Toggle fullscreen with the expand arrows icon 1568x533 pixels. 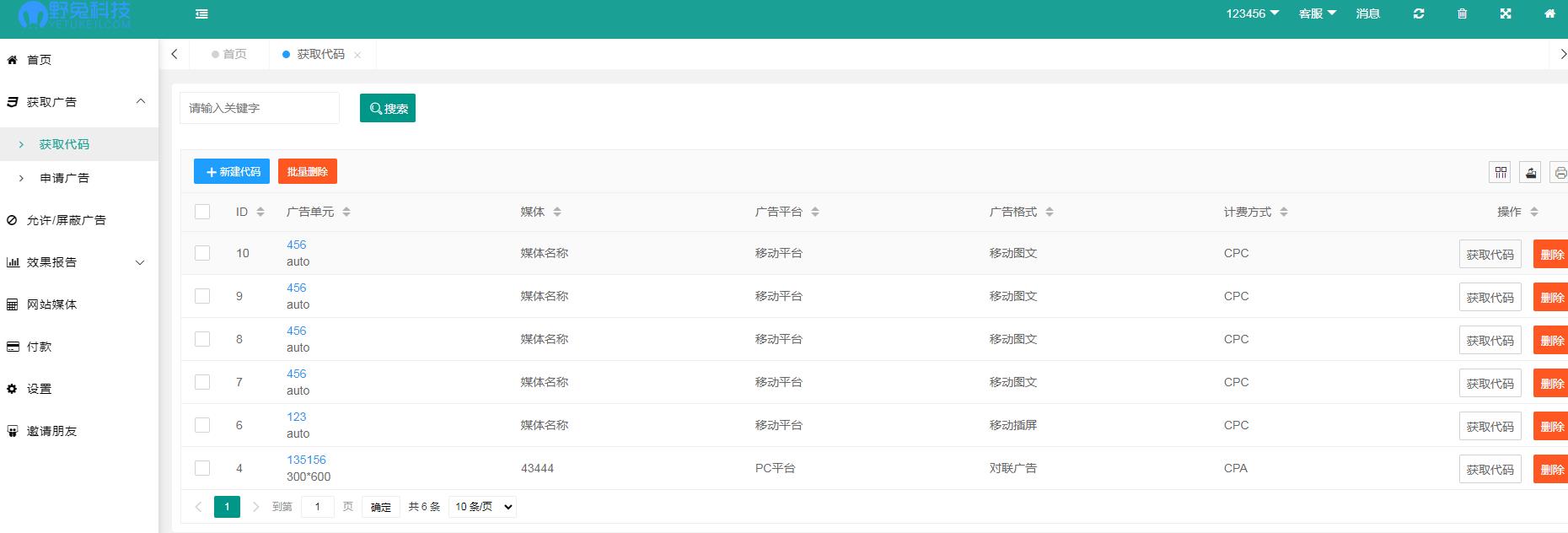click(1506, 13)
